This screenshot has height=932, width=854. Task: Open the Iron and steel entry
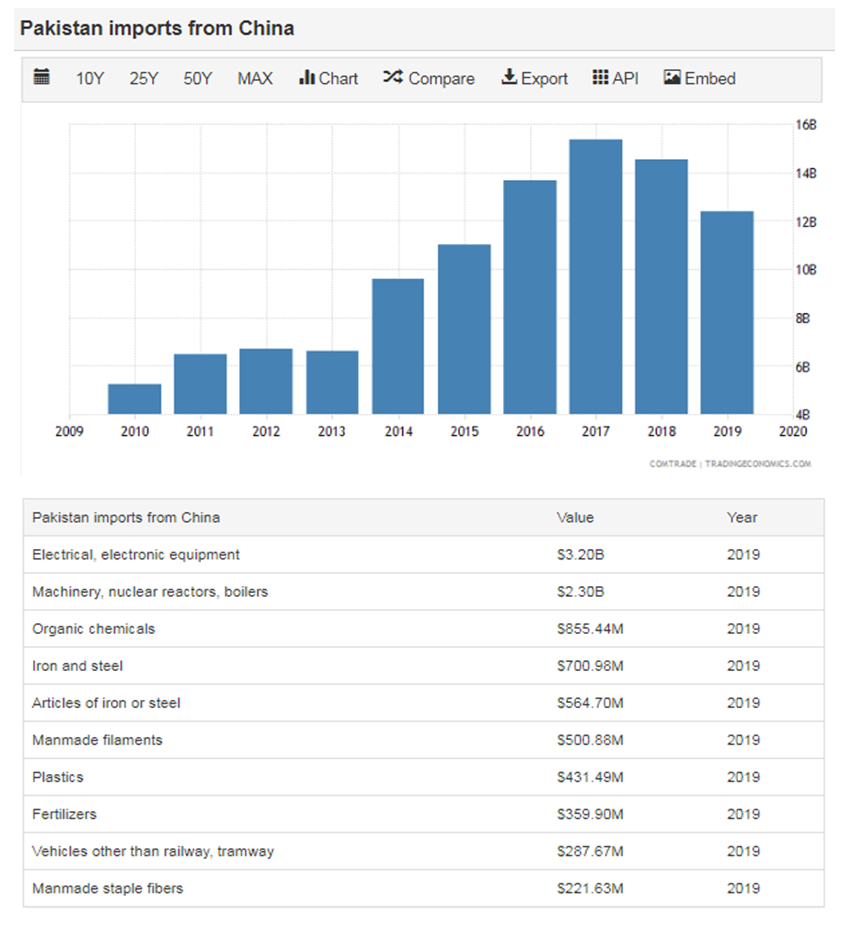(x=77, y=666)
